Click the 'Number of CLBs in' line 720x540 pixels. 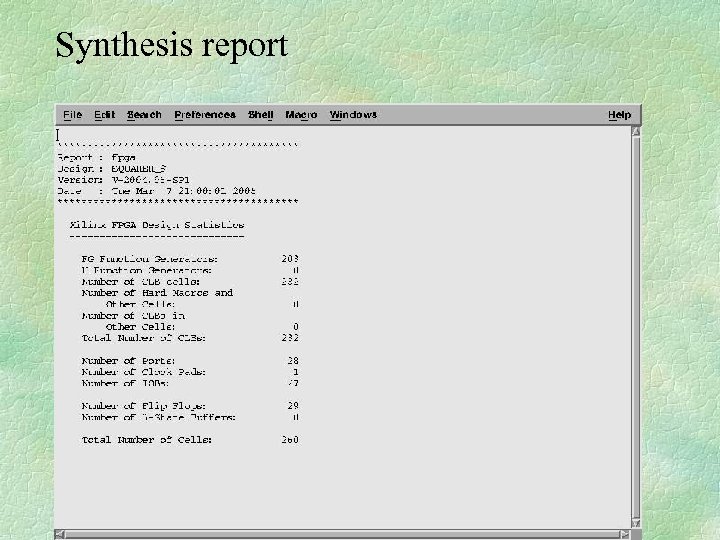pos(133,315)
